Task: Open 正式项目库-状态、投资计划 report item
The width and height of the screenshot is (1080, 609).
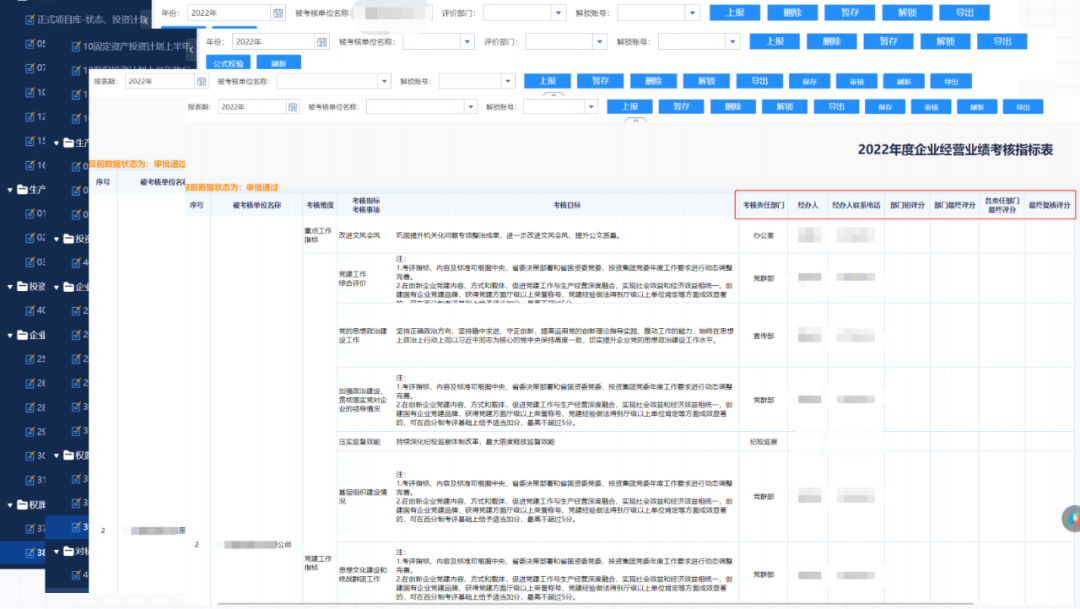Action: (92, 19)
